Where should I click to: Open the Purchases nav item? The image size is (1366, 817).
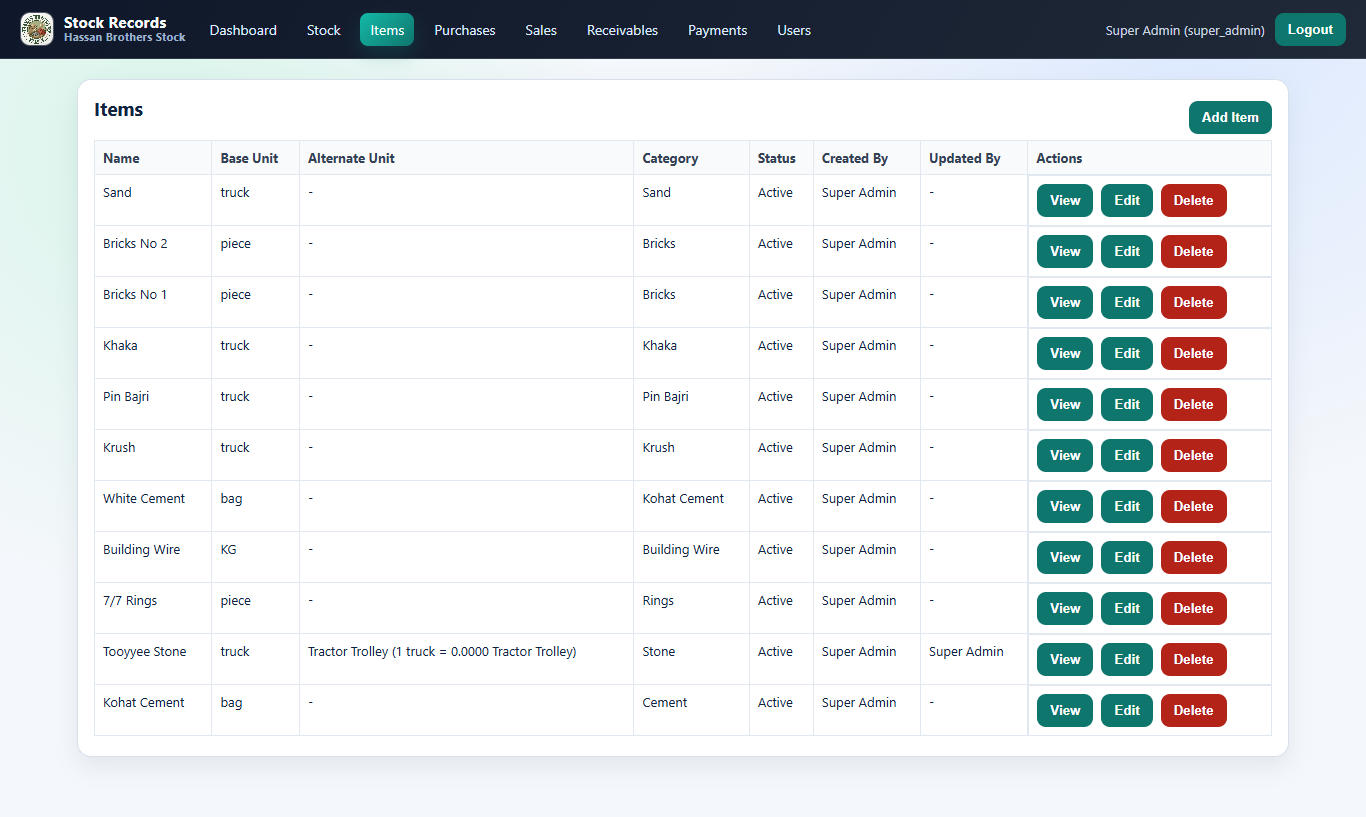coord(465,30)
